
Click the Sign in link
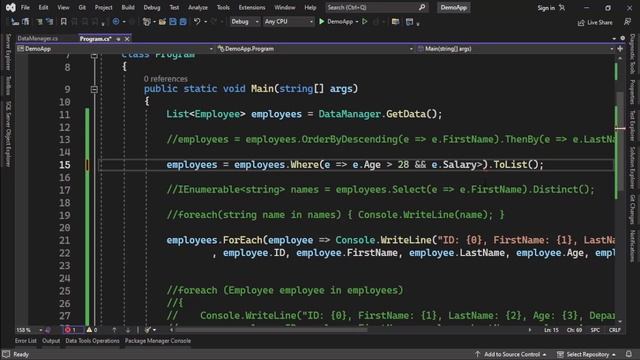tap(546, 8)
